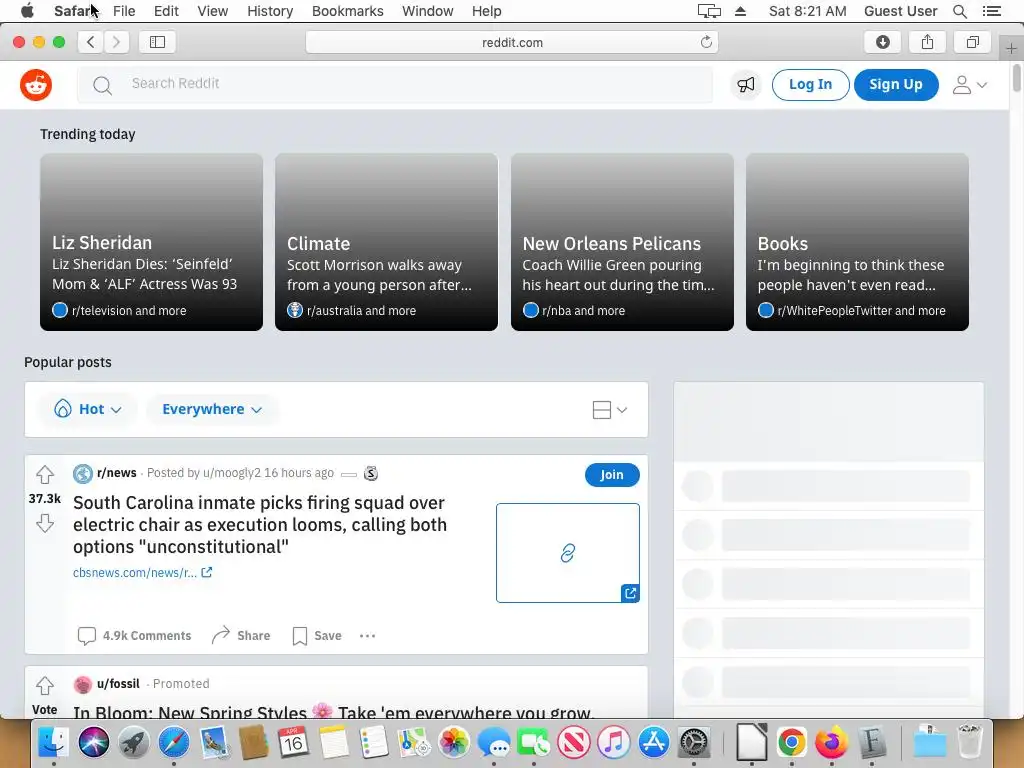Open the Help menu
Screen dimensions: 1024x768
pos(487,11)
